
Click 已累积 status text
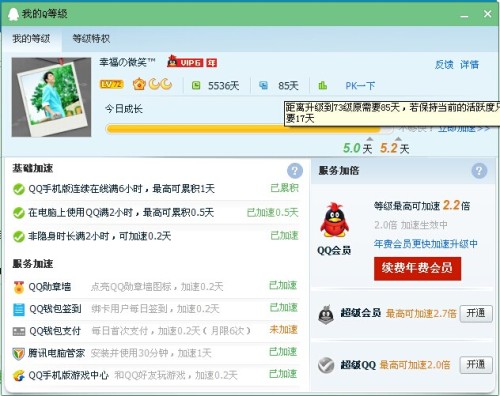[x=284, y=188]
